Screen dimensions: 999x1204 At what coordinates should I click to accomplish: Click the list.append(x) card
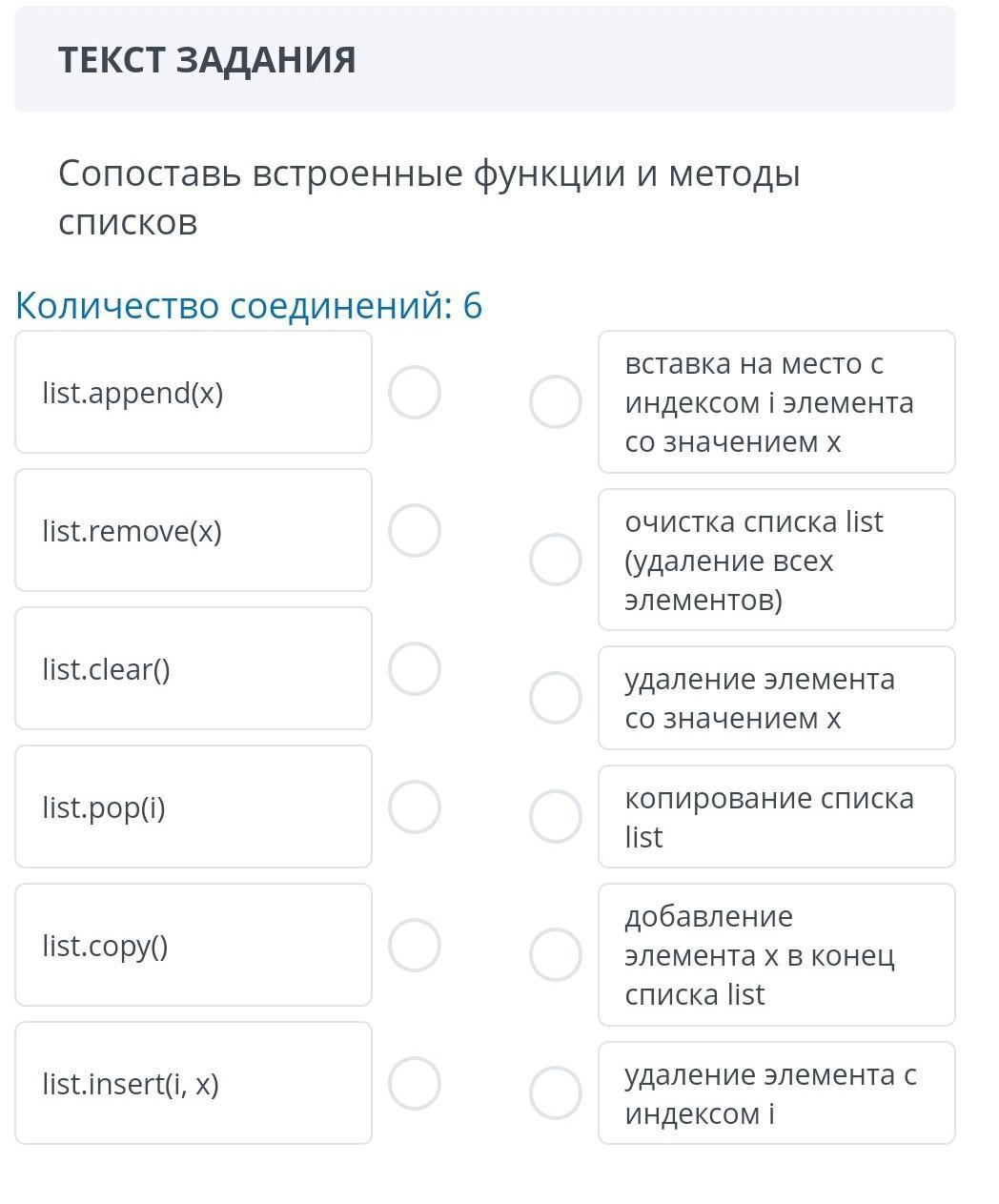coord(194,393)
